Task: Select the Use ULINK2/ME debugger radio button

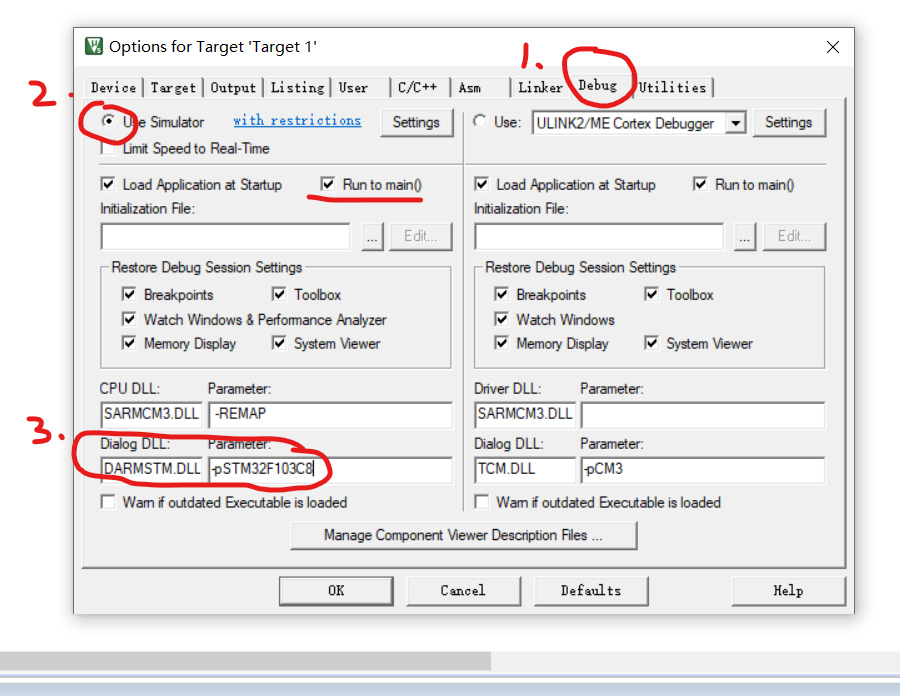Action: pyautogui.click(x=480, y=121)
